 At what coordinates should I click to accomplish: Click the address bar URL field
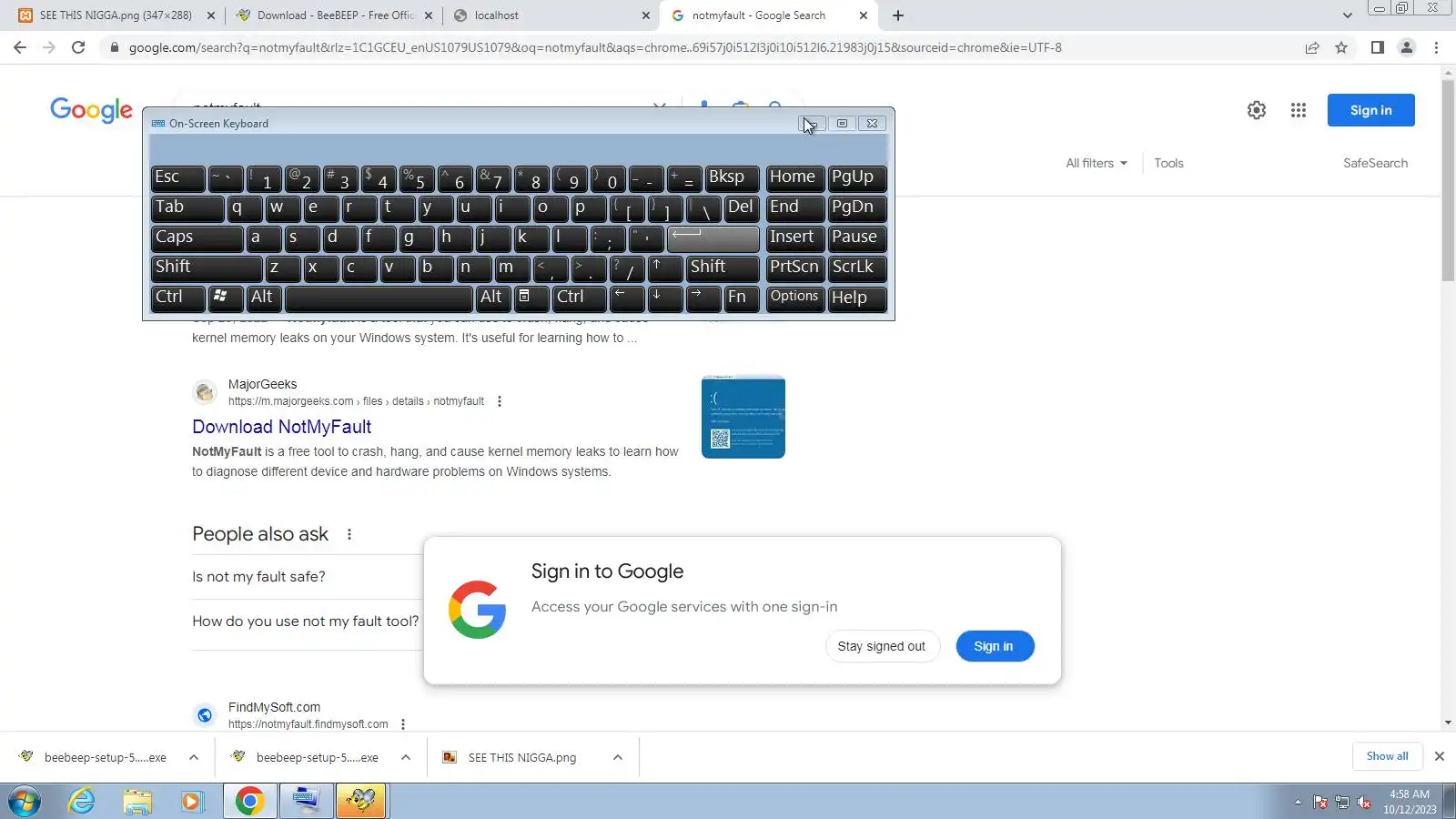701,47
